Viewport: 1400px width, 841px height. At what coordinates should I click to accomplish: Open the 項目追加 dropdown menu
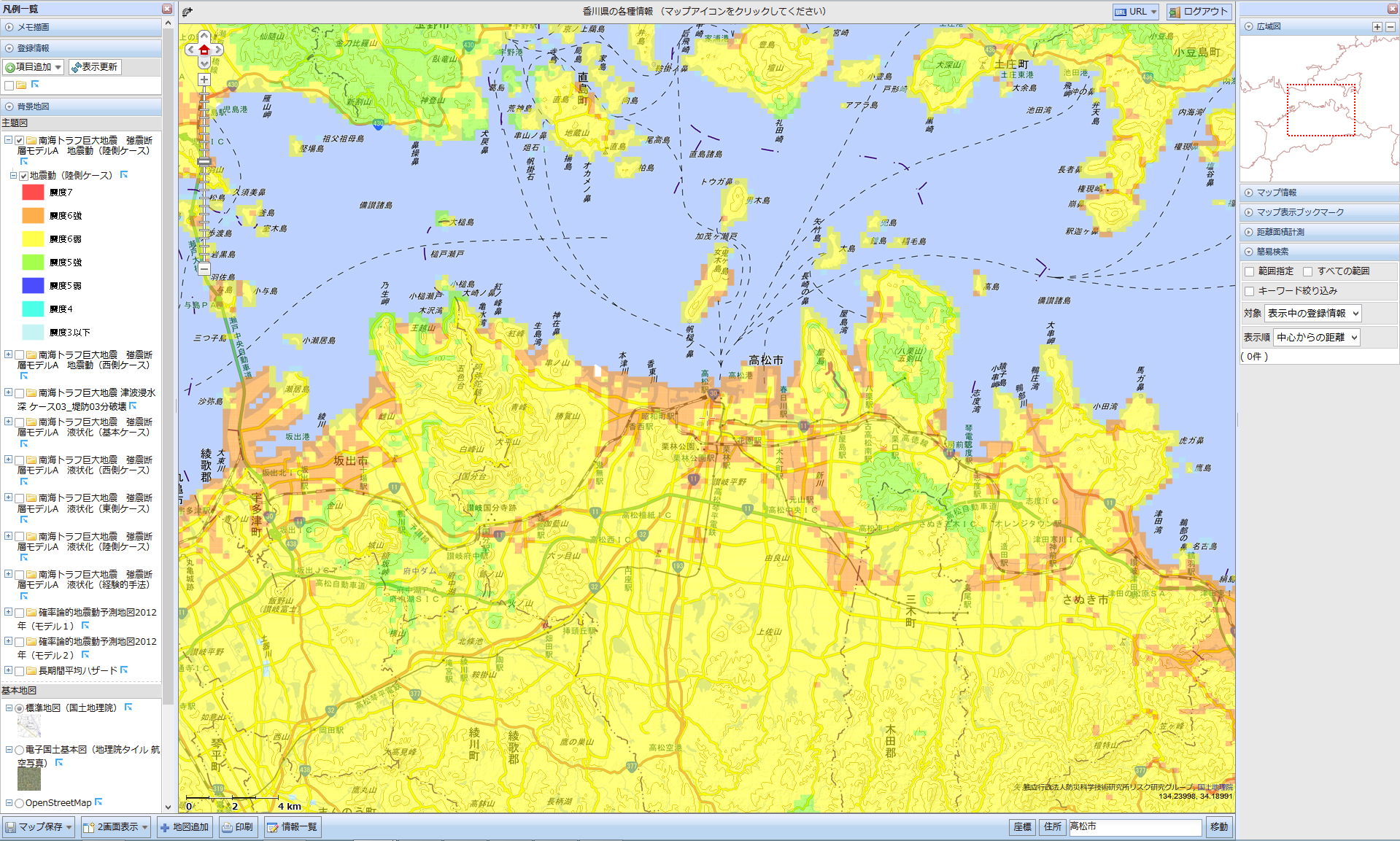coord(34,67)
